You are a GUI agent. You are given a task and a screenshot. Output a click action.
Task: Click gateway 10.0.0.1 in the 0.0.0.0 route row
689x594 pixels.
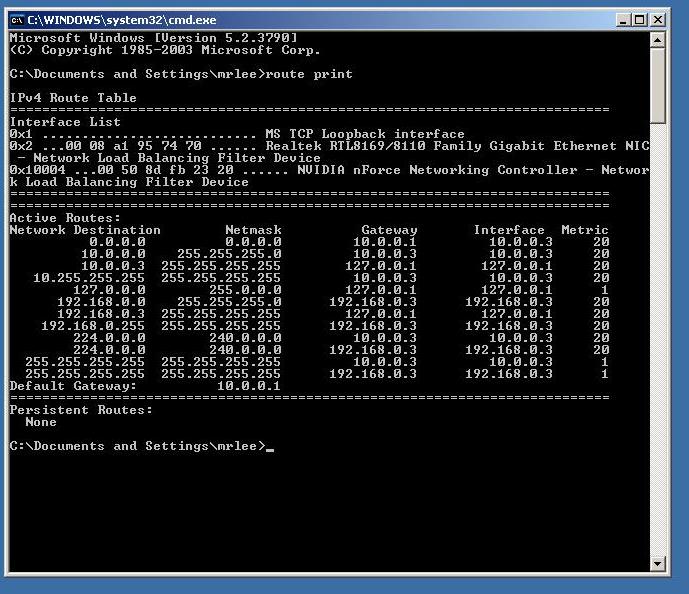[385, 242]
